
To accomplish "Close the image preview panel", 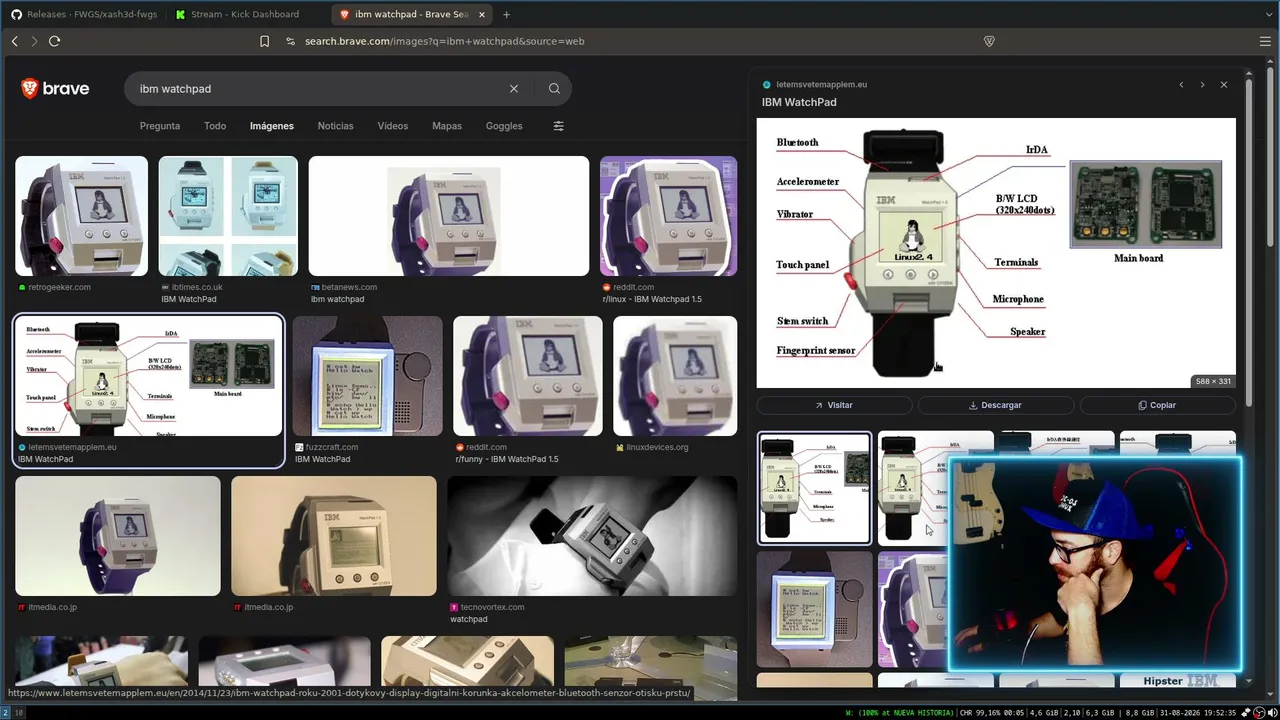I will tap(1223, 85).
